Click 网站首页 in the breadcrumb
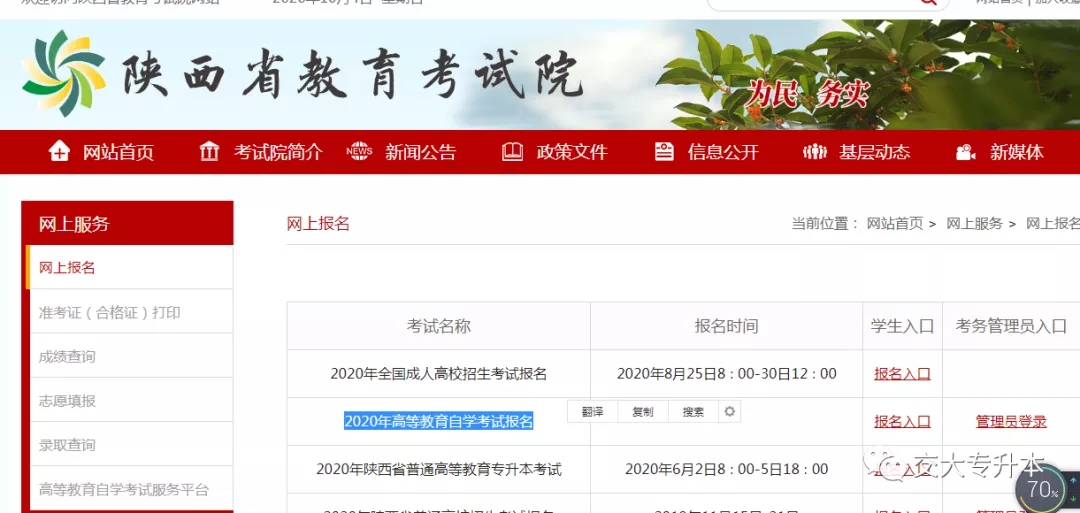Image resolution: width=1080 pixels, height=513 pixels. (x=894, y=223)
